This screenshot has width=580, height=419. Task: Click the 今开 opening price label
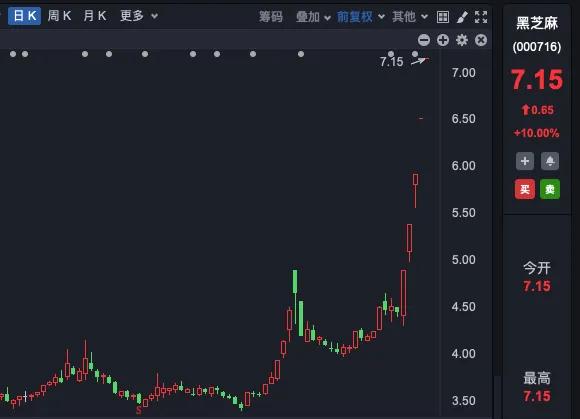tap(537, 268)
